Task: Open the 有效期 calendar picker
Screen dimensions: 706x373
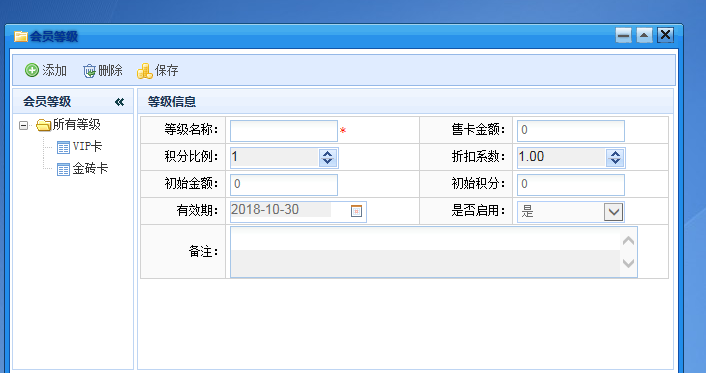Action: pos(356,211)
